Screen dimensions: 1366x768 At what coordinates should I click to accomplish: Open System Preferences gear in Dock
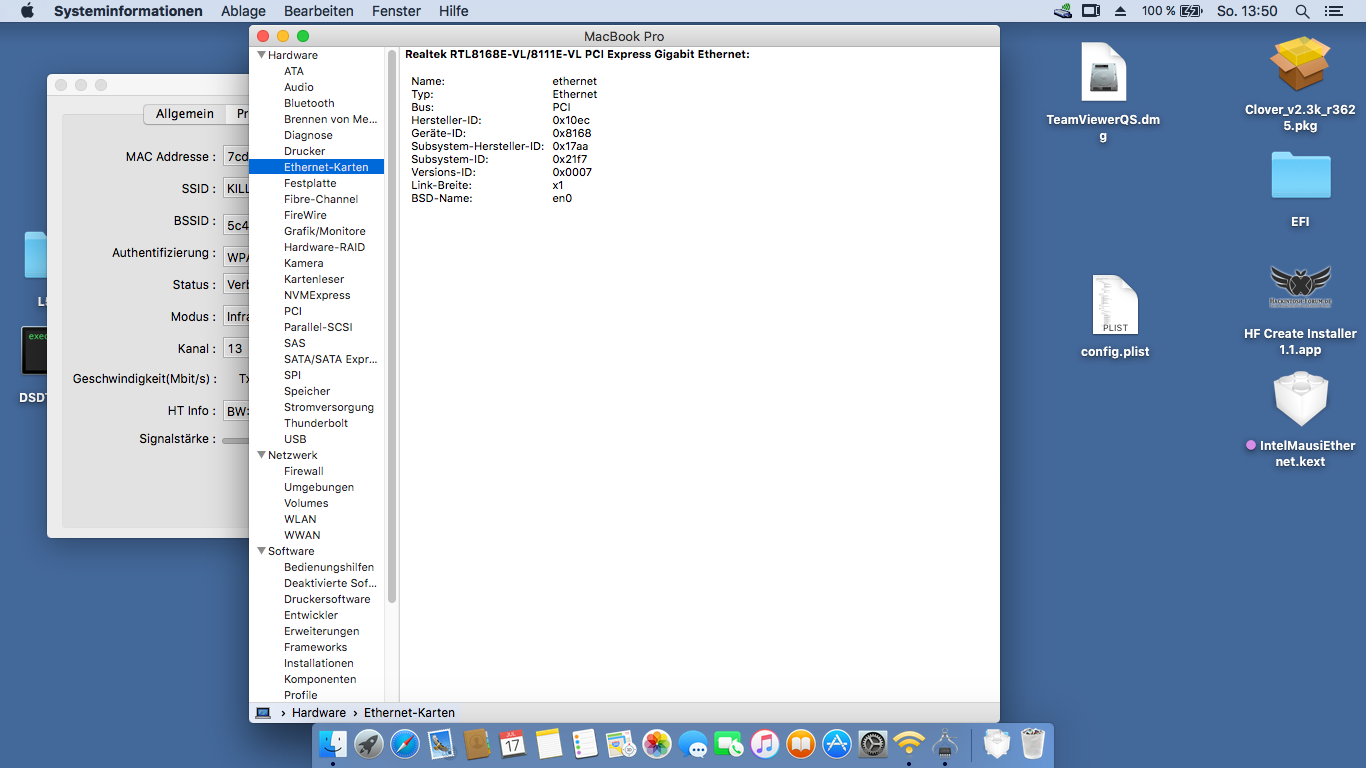[x=873, y=744]
